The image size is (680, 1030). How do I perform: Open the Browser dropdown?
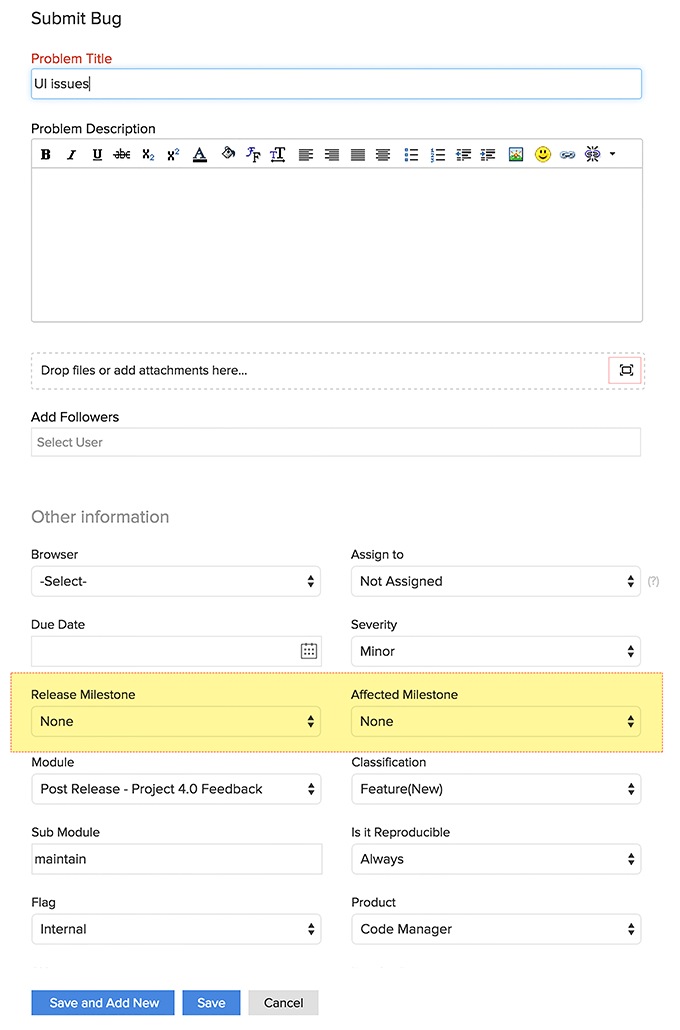tap(176, 581)
